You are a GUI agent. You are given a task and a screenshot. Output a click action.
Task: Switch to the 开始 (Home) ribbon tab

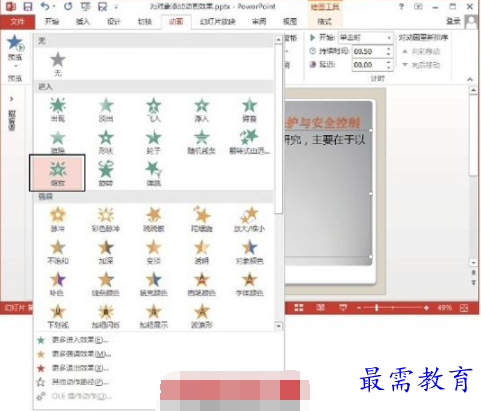click(52, 22)
